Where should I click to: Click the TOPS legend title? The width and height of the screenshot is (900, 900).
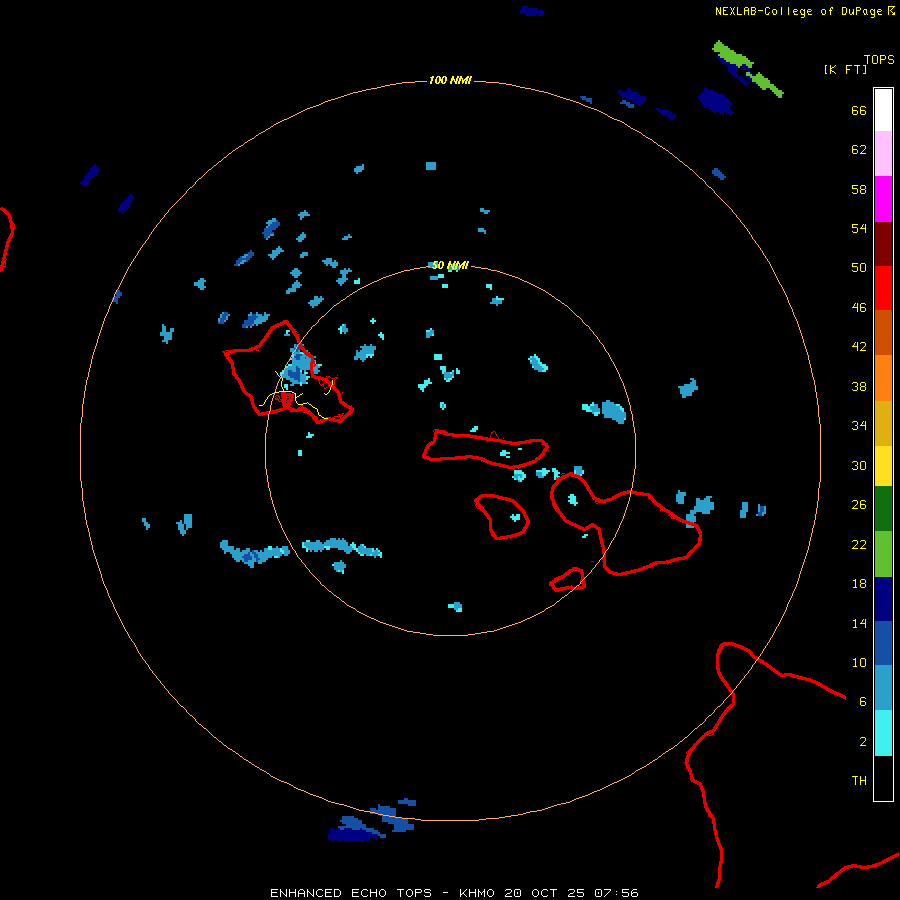point(879,59)
